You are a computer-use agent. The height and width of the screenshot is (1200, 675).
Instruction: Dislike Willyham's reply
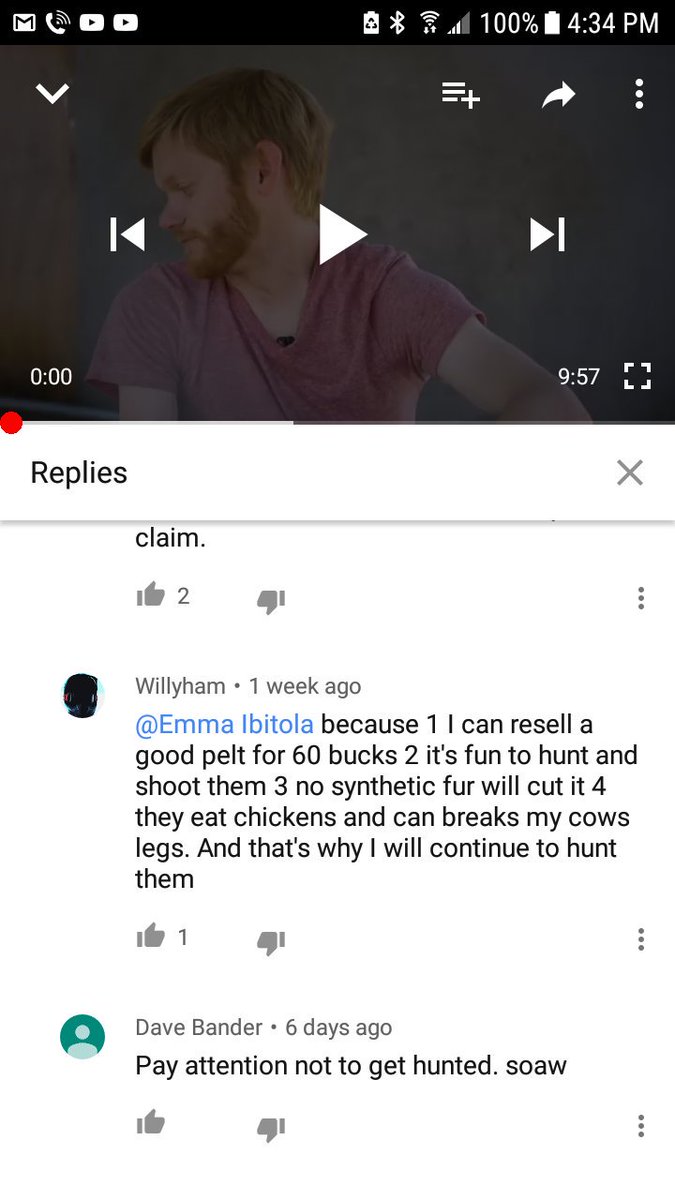(271, 941)
